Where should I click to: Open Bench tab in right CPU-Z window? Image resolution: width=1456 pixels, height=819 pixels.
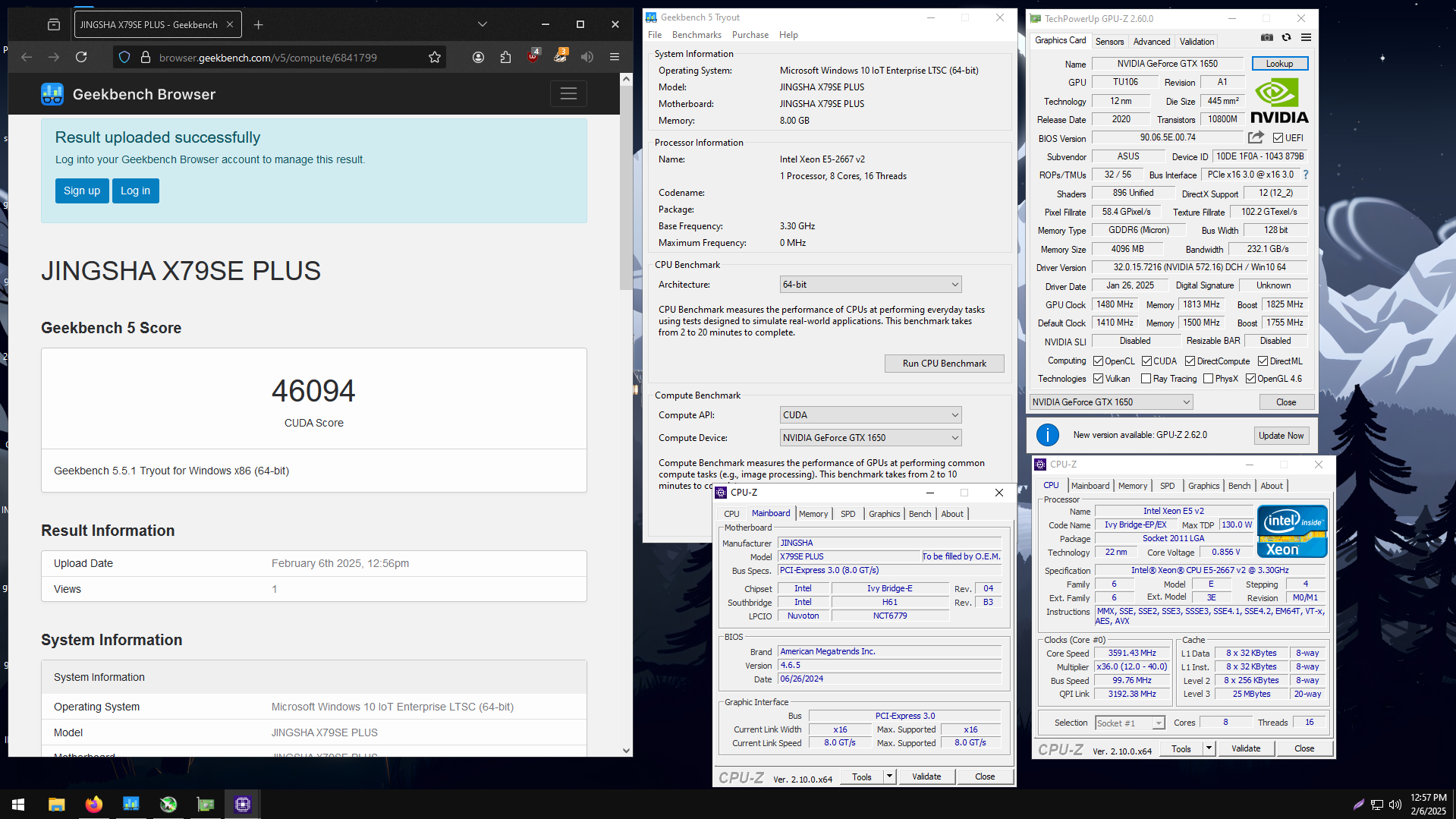coord(1239,486)
